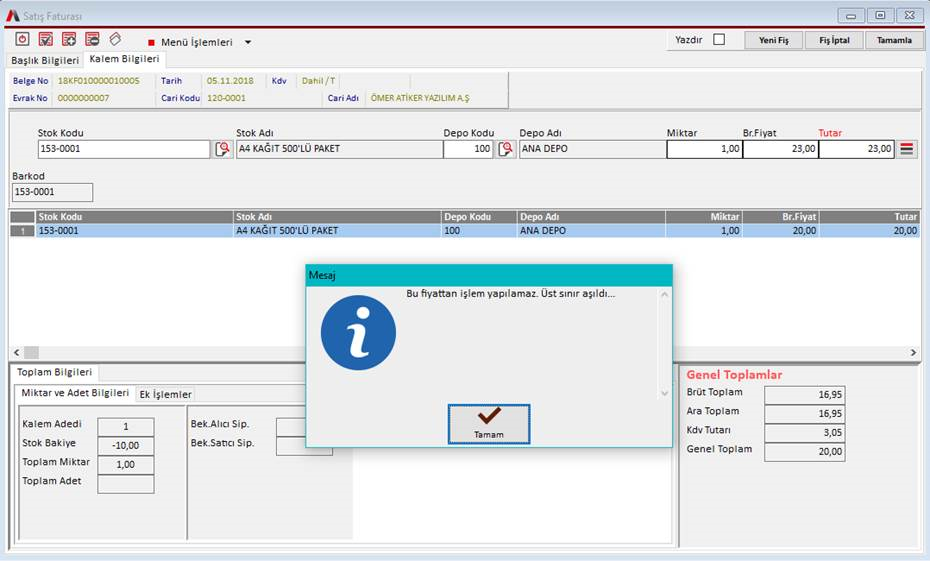Click the Miktar column header in grid
Screen dimensions: 930x561
tap(703, 217)
